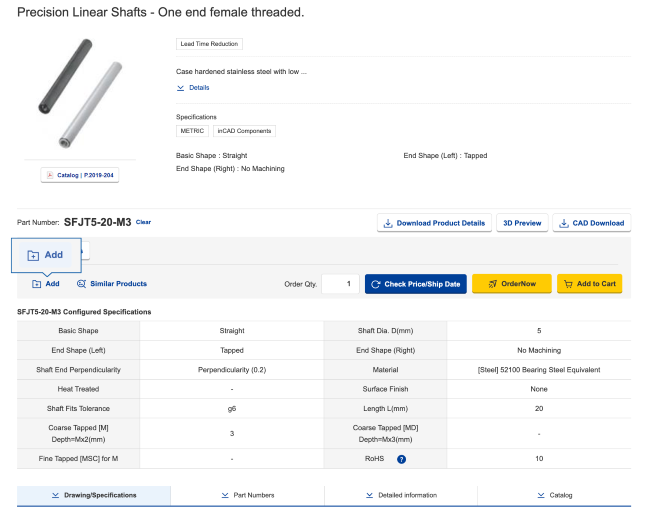Screen dimensions: 660x507
Task: Open Similar Products search icon
Action: [x=82, y=284]
